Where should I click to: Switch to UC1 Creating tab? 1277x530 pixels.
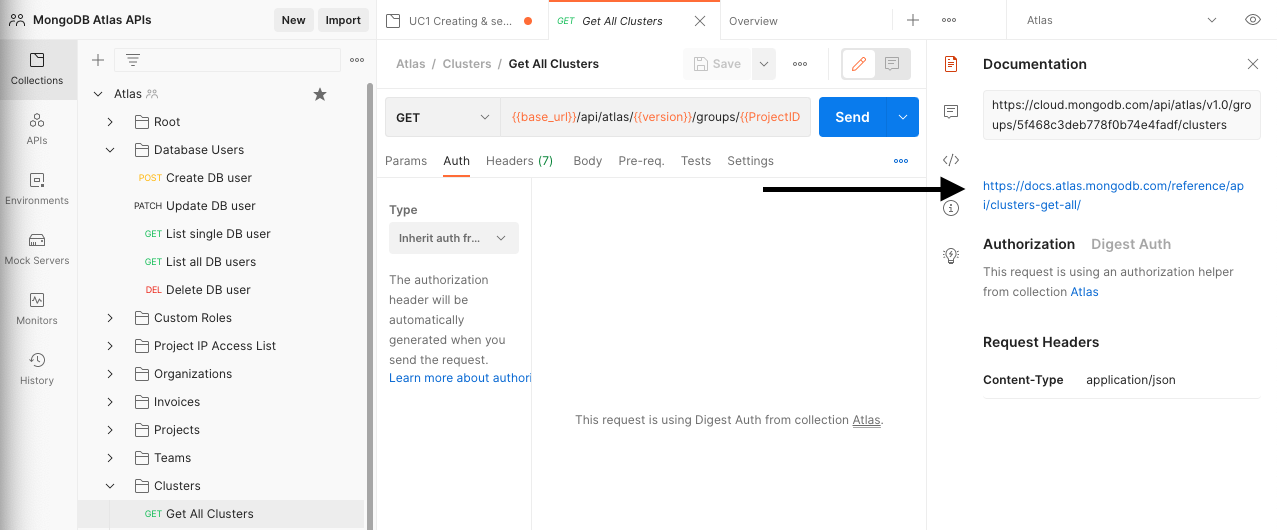pyautogui.click(x=463, y=21)
